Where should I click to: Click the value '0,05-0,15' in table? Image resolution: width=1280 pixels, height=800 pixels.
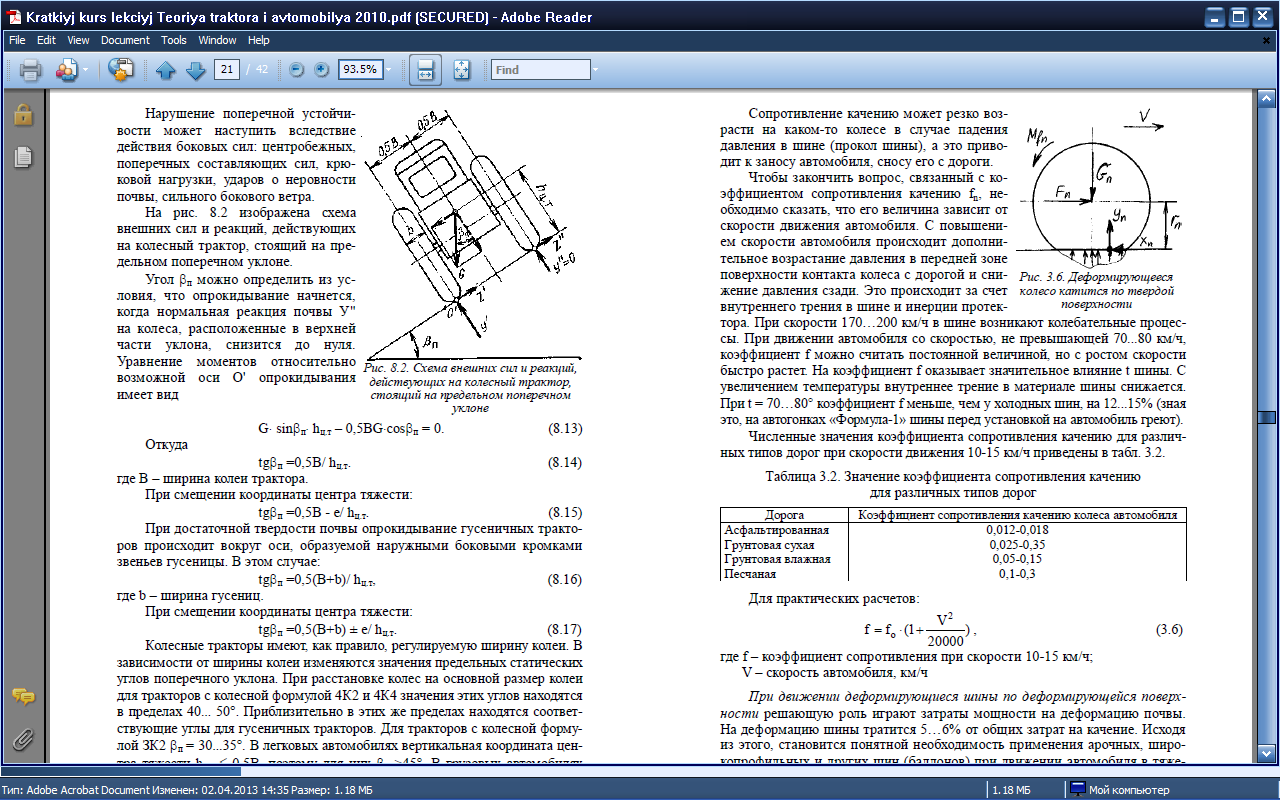(x=1017, y=559)
